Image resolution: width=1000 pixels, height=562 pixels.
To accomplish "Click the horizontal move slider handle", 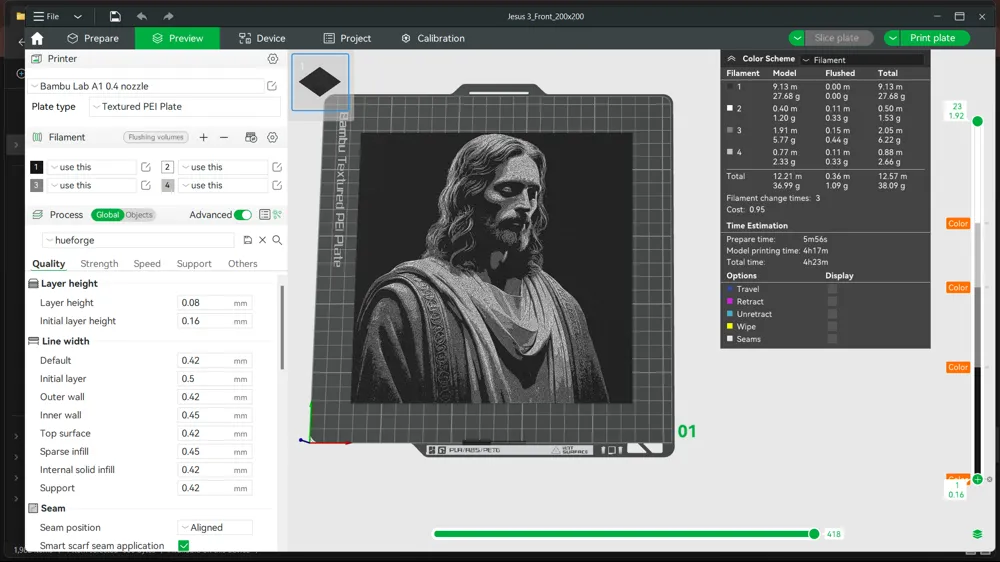I will tap(814, 534).
